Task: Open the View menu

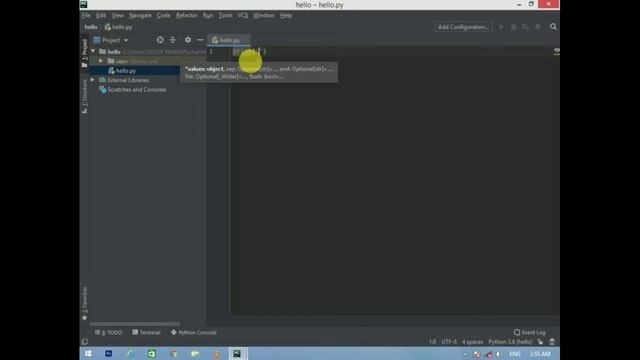Action: [x=118, y=15]
